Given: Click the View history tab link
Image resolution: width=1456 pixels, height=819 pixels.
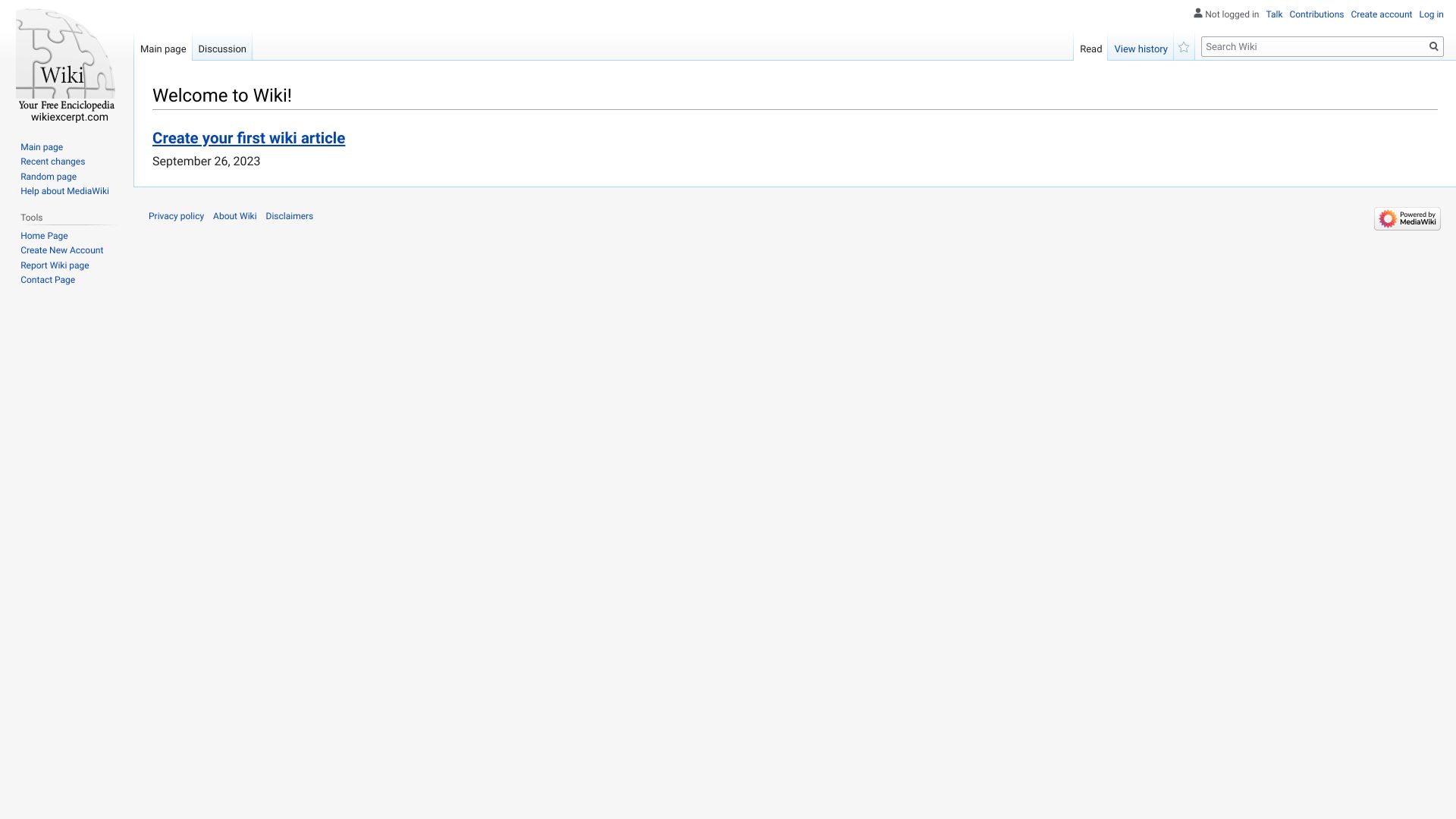Looking at the screenshot, I should click(1140, 48).
